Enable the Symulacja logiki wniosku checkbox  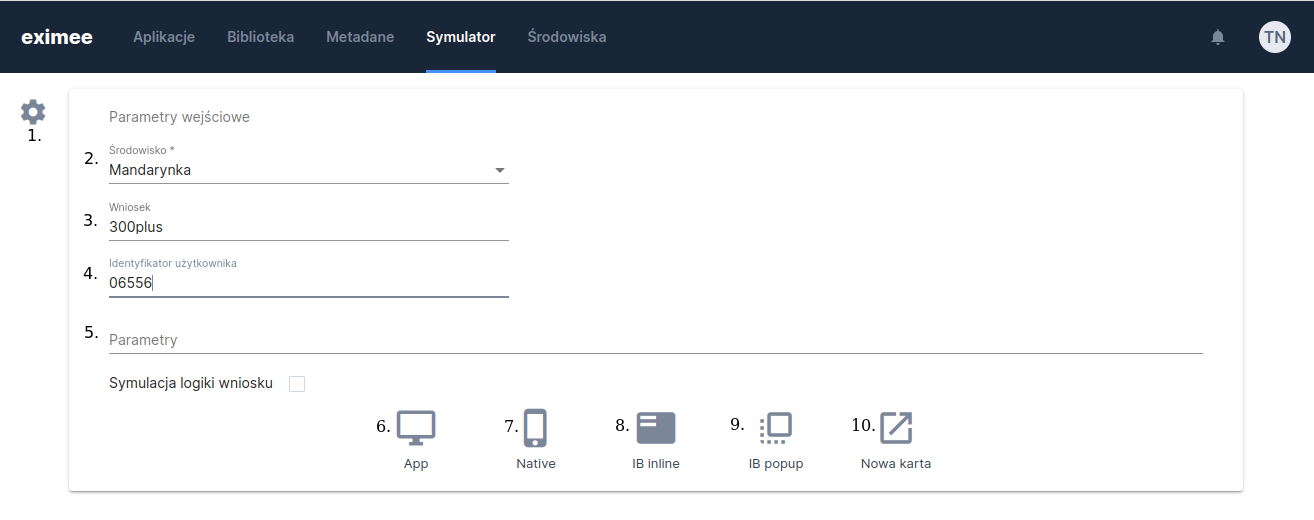click(297, 384)
